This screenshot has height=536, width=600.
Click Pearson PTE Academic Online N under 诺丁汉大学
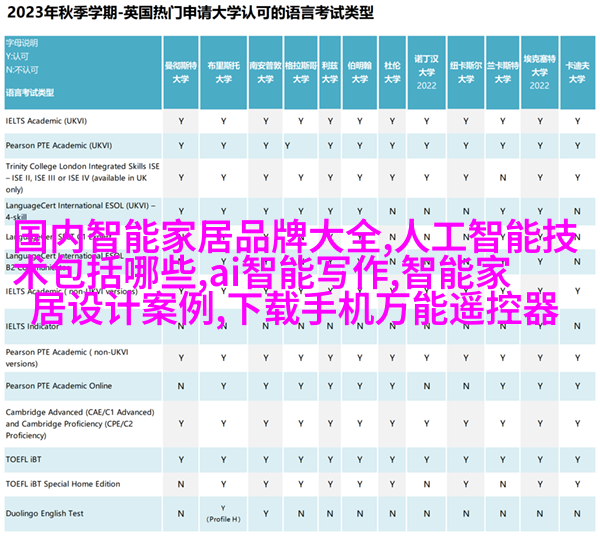[x=427, y=386]
